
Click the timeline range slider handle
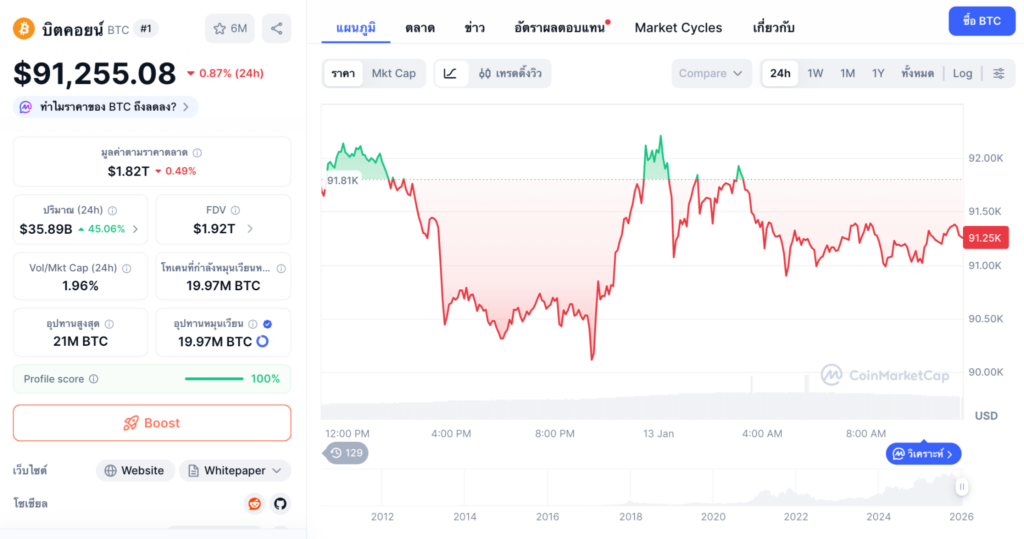pos(962,487)
